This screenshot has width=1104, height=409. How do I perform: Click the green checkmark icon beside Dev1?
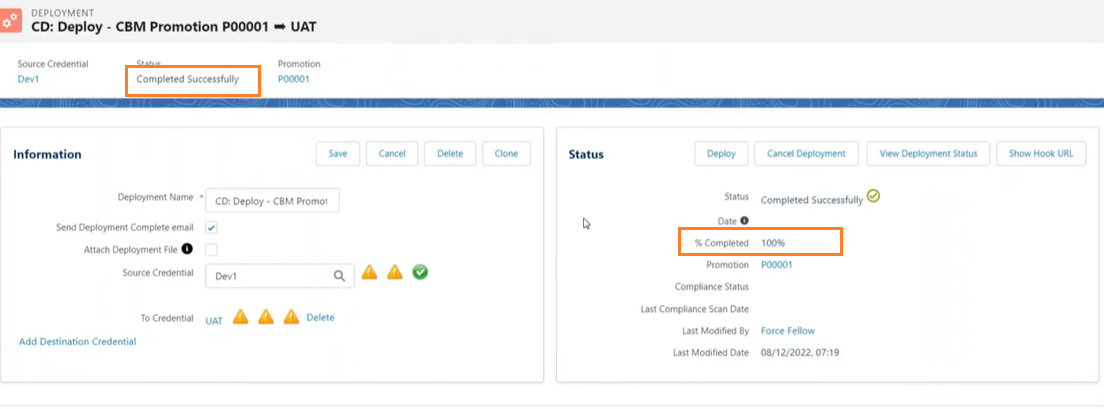(x=420, y=272)
